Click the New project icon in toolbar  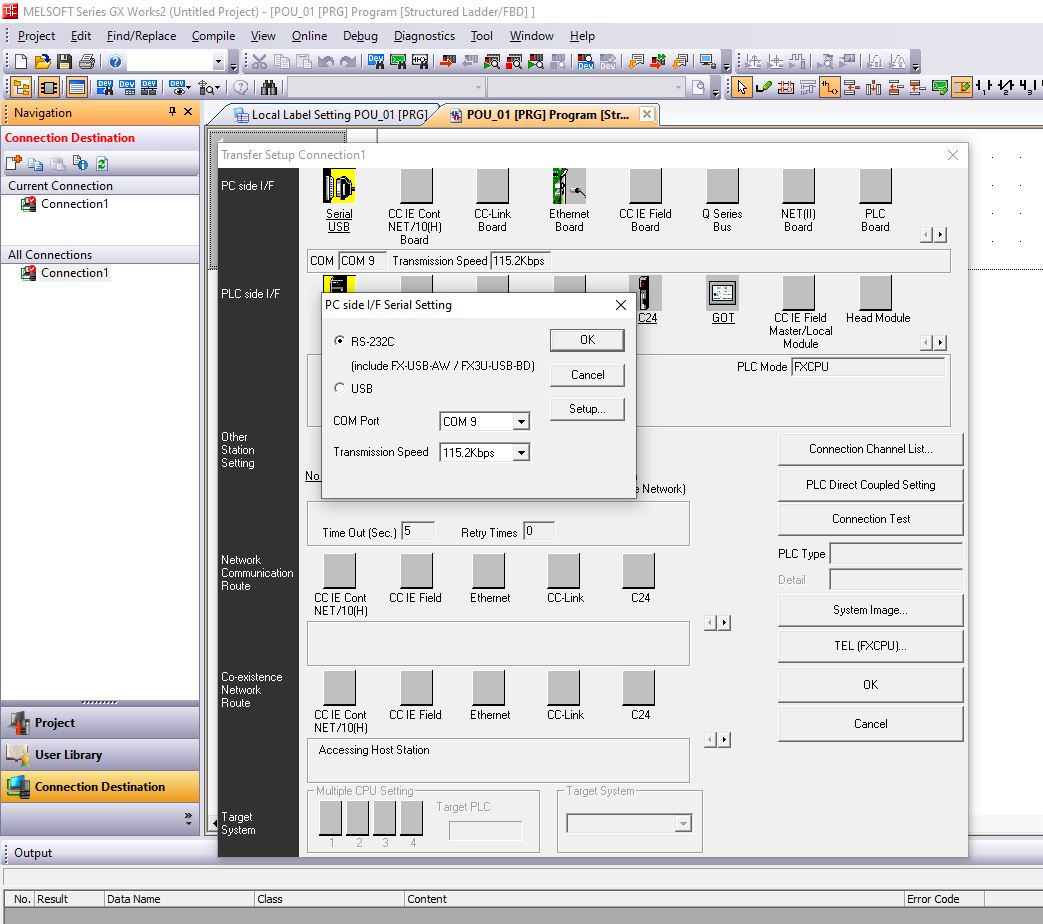coord(21,62)
